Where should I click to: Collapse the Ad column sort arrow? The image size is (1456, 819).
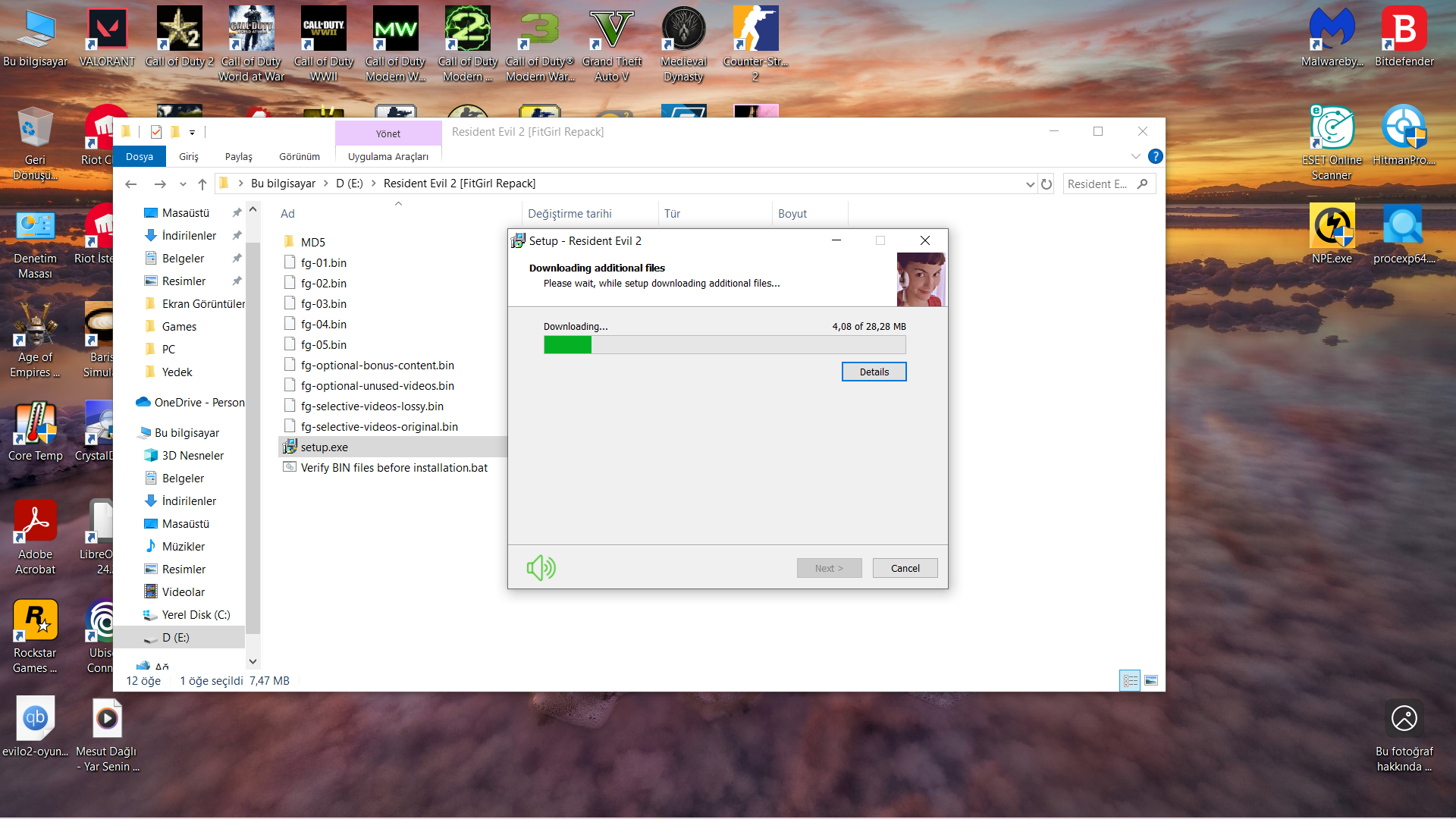tap(398, 203)
